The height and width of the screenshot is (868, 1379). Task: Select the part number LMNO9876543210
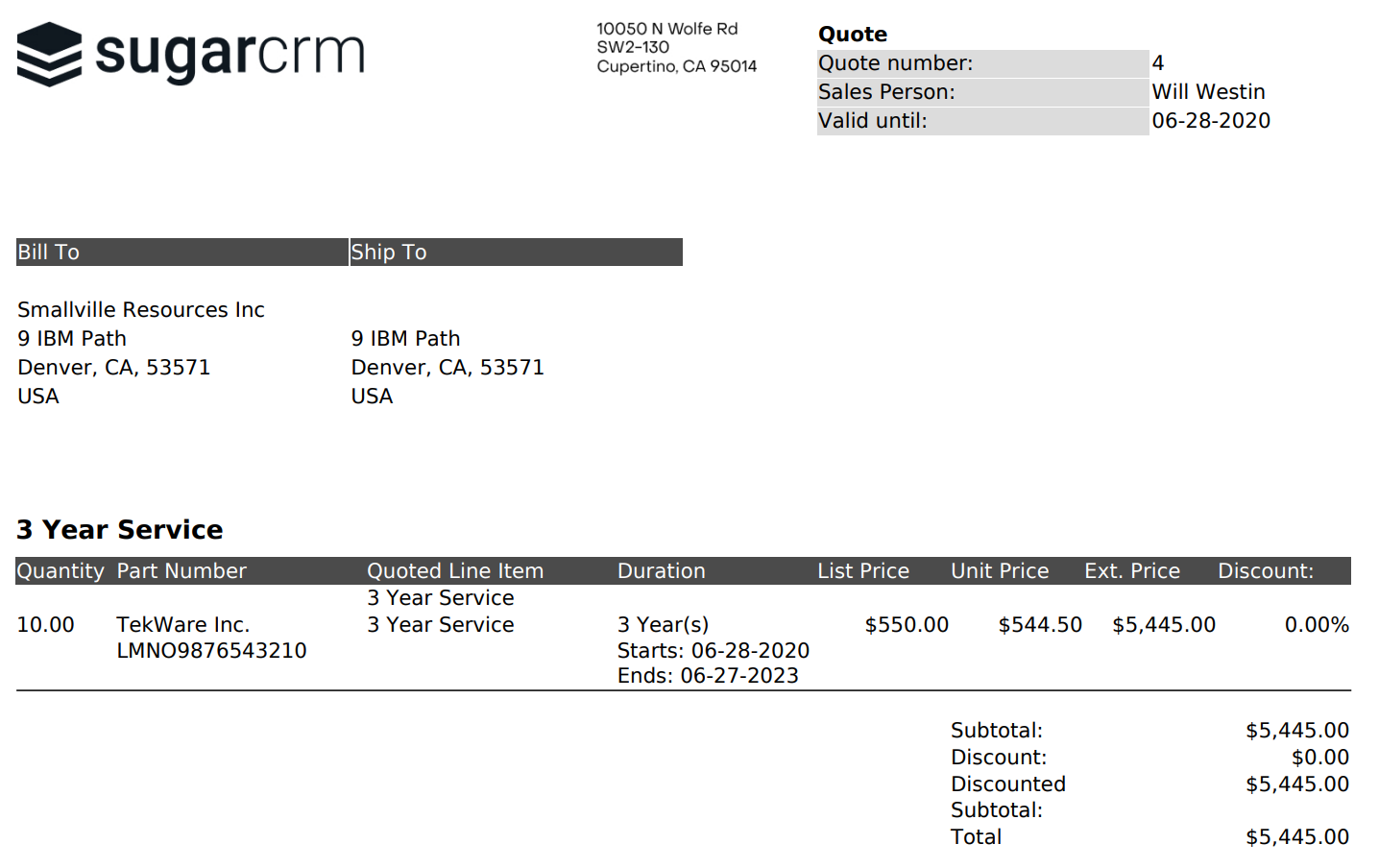[x=211, y=651]
